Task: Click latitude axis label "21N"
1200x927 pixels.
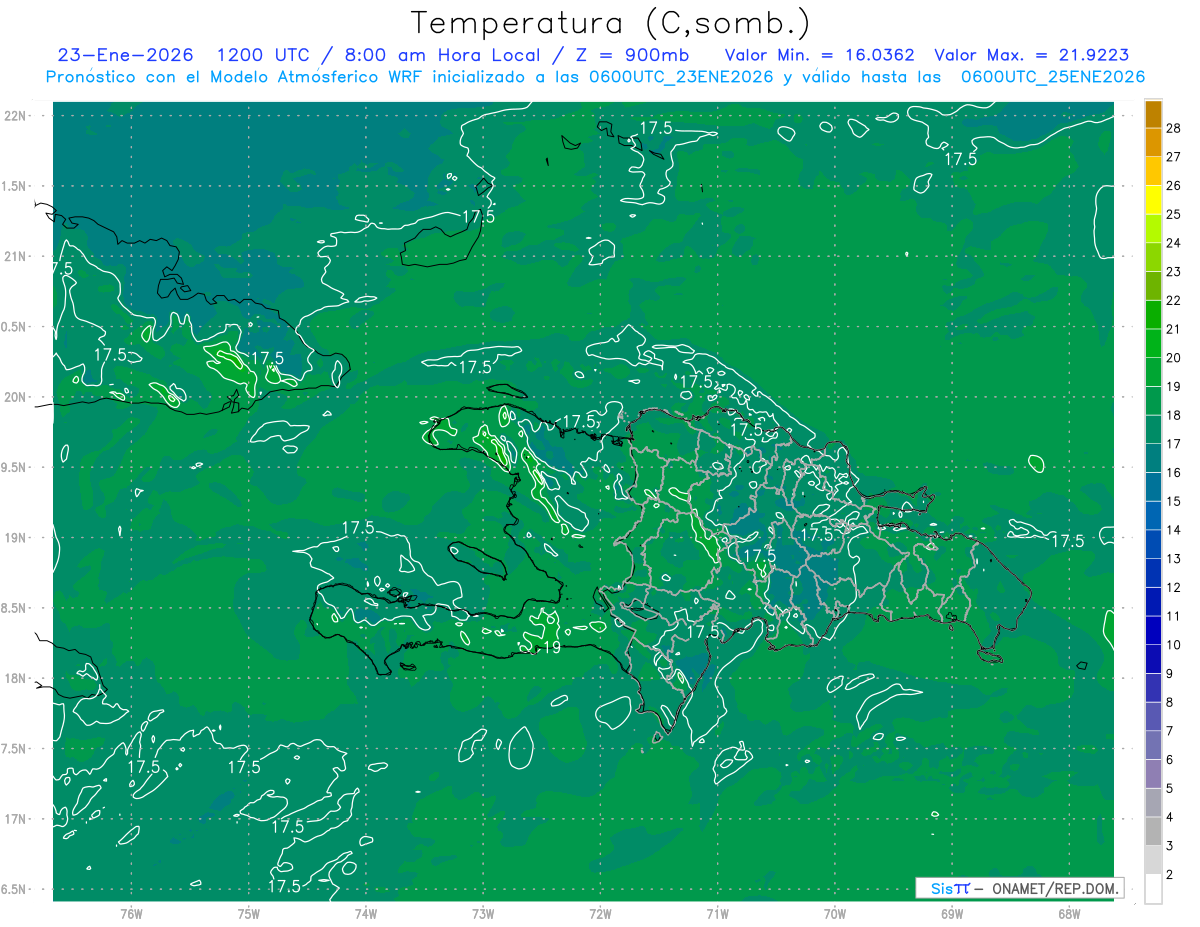Action: pos(17,256)
